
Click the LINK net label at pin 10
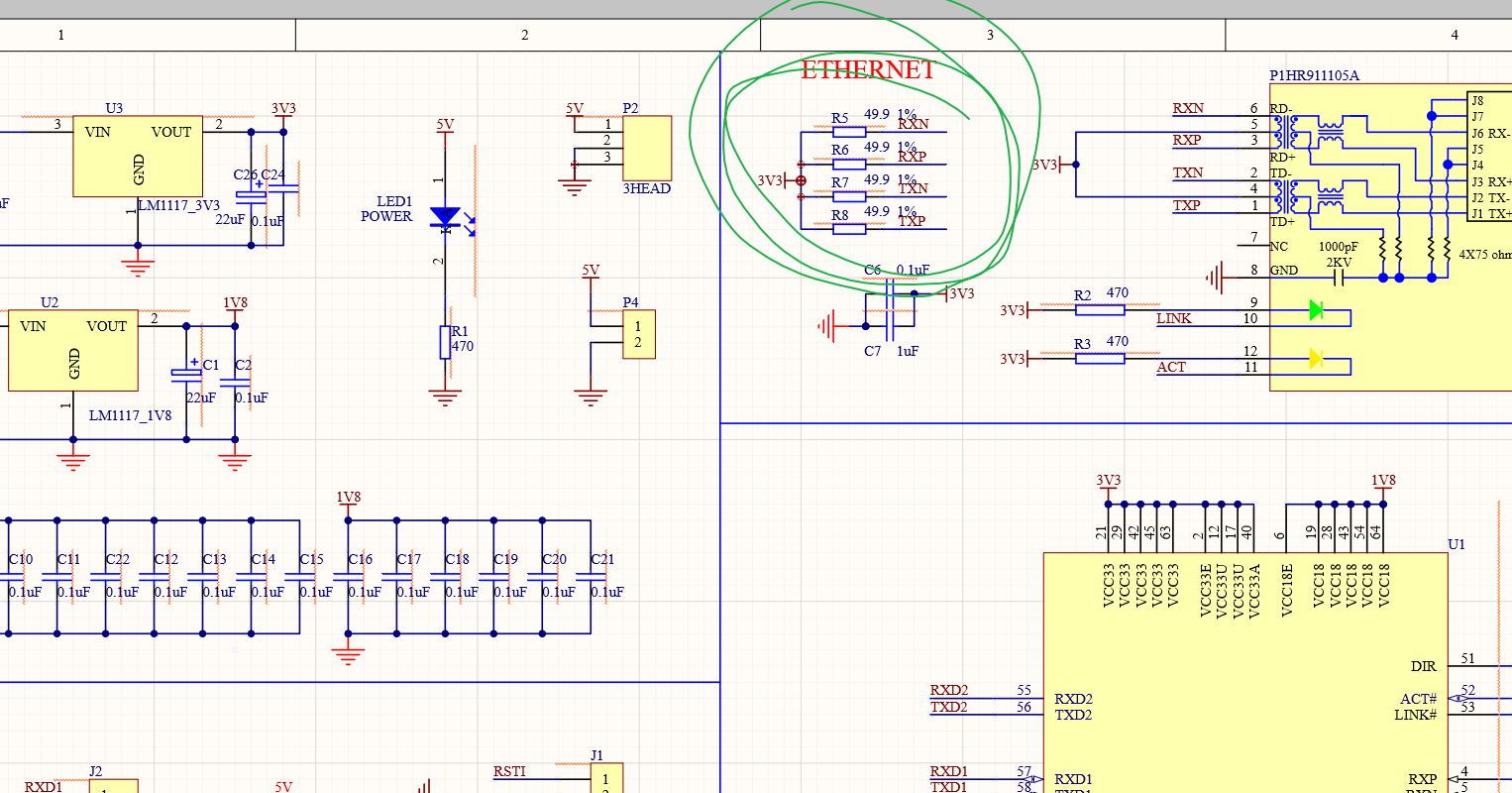(1174, 318)
